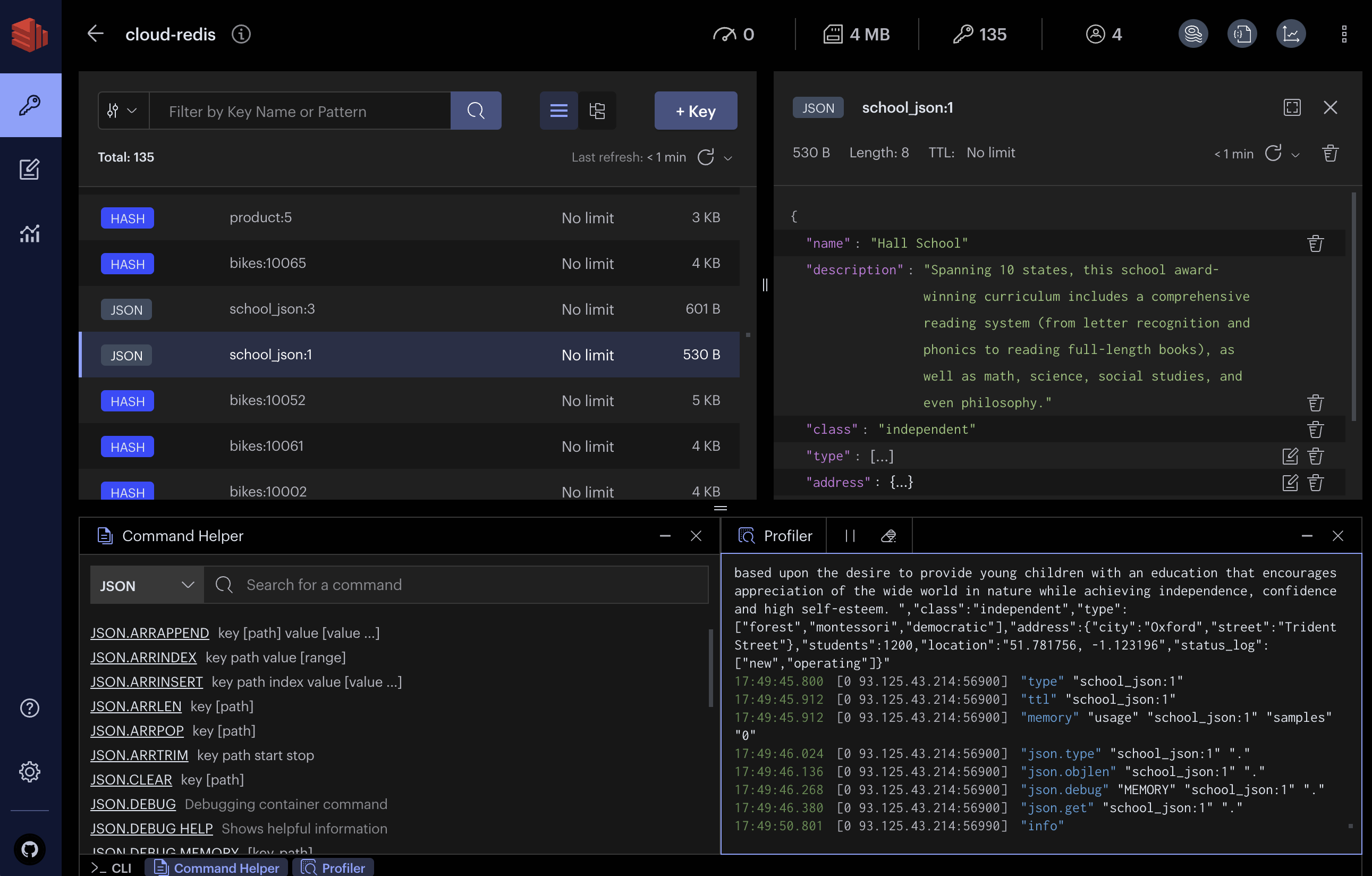This screenshot has height=876, width=1372.
Task: Toggle the Command Helper bottom tab
Action: (217, 867)
